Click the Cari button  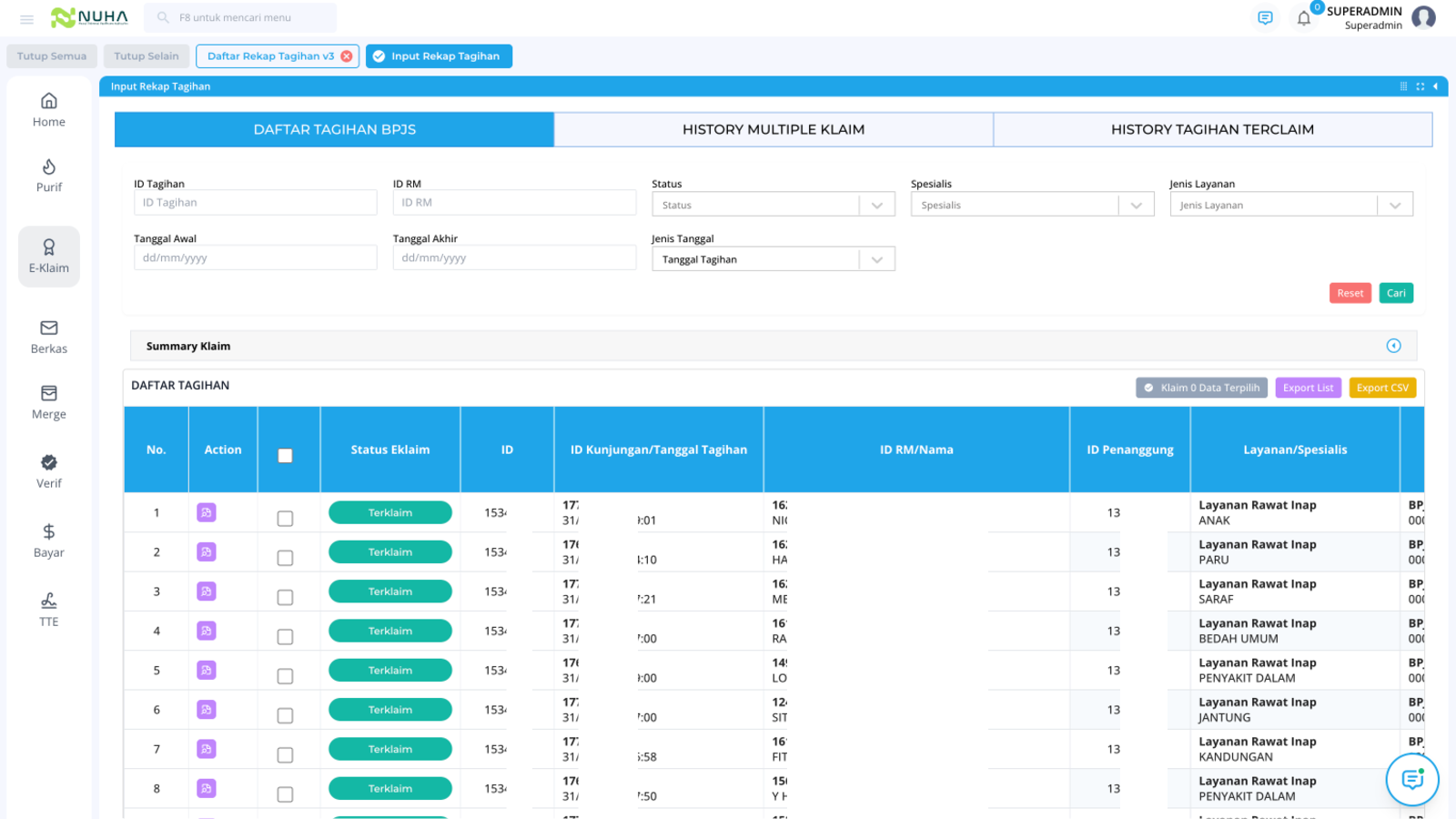(1396, 293)
